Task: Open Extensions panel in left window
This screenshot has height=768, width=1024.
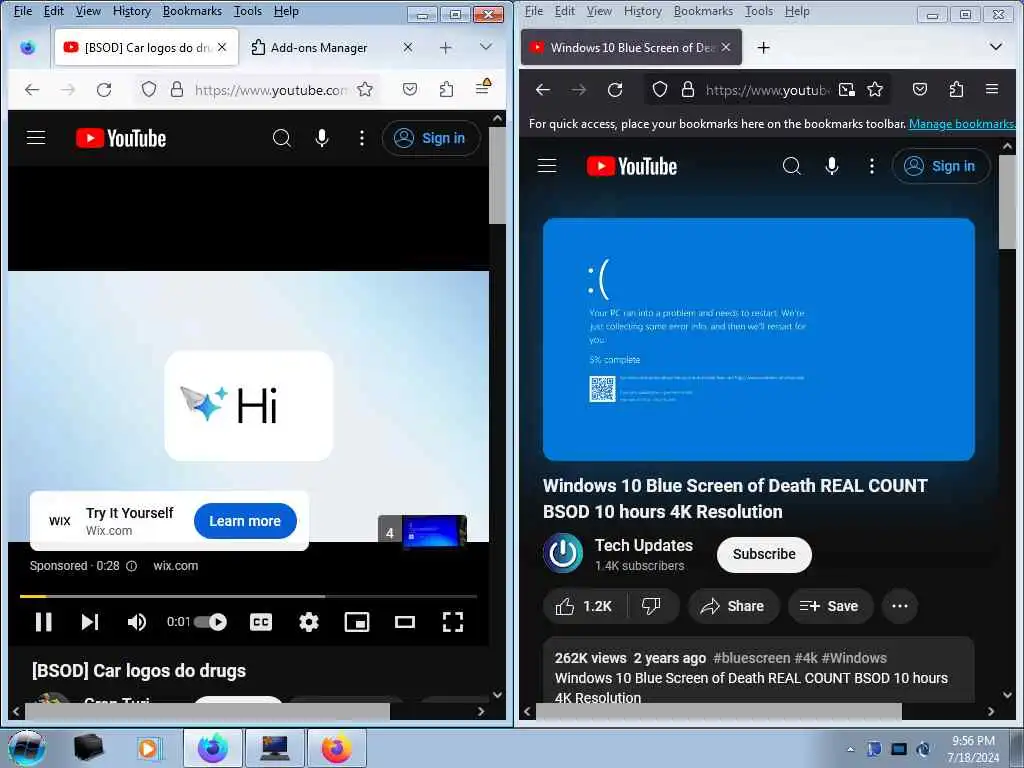Action: (x=446, y=89)
